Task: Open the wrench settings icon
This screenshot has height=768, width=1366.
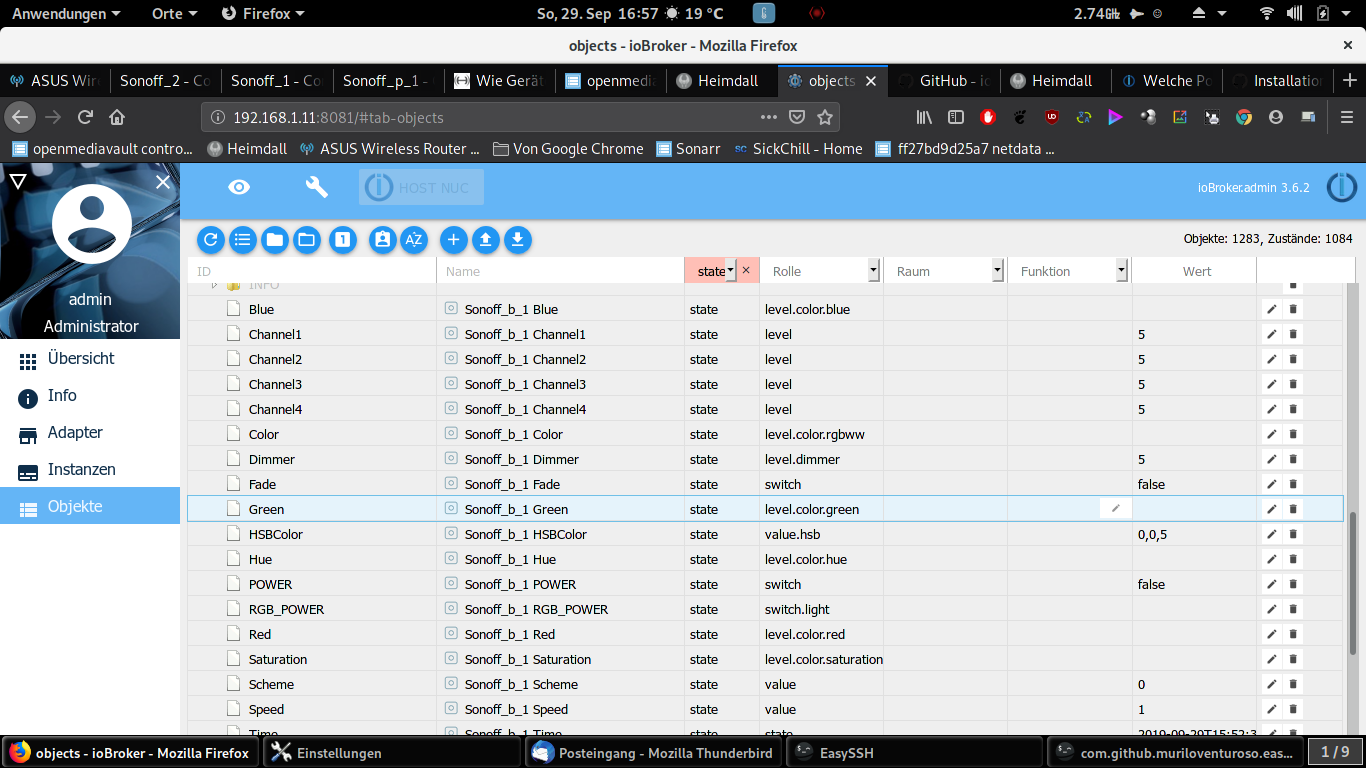Action: [x=316, y=187]
